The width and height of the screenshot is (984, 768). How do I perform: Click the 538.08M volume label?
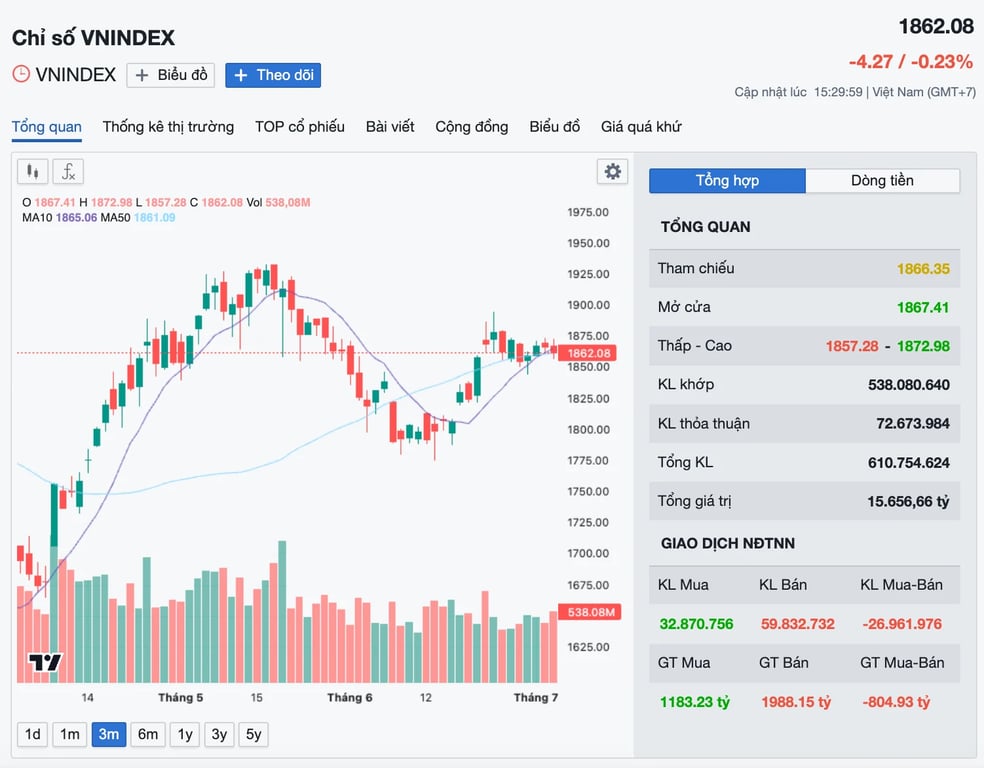(x=590, y=612)
